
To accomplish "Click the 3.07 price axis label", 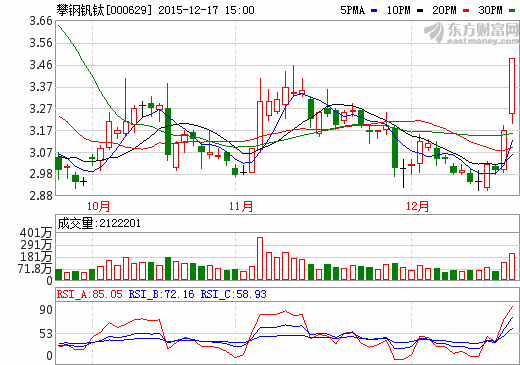I will click(x=41, y=153).
